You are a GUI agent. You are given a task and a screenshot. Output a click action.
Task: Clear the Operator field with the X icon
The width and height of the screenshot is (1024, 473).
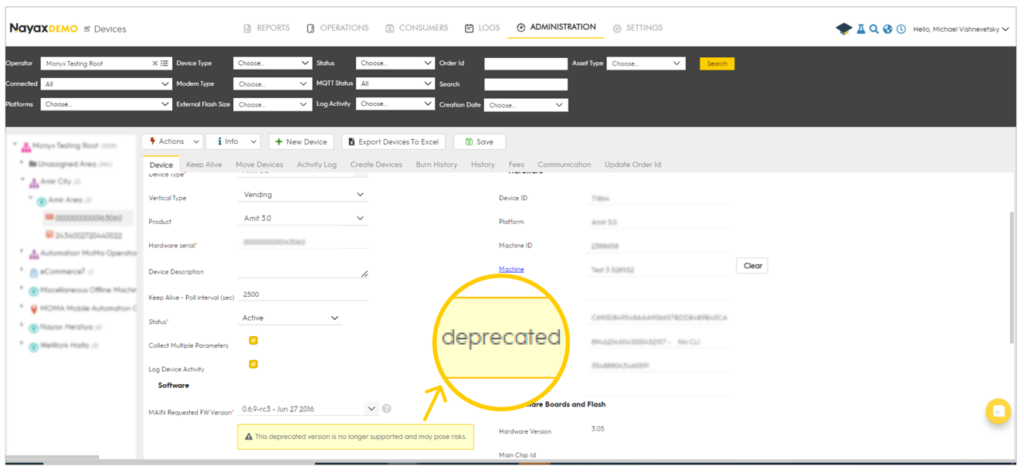coord(155,63)
